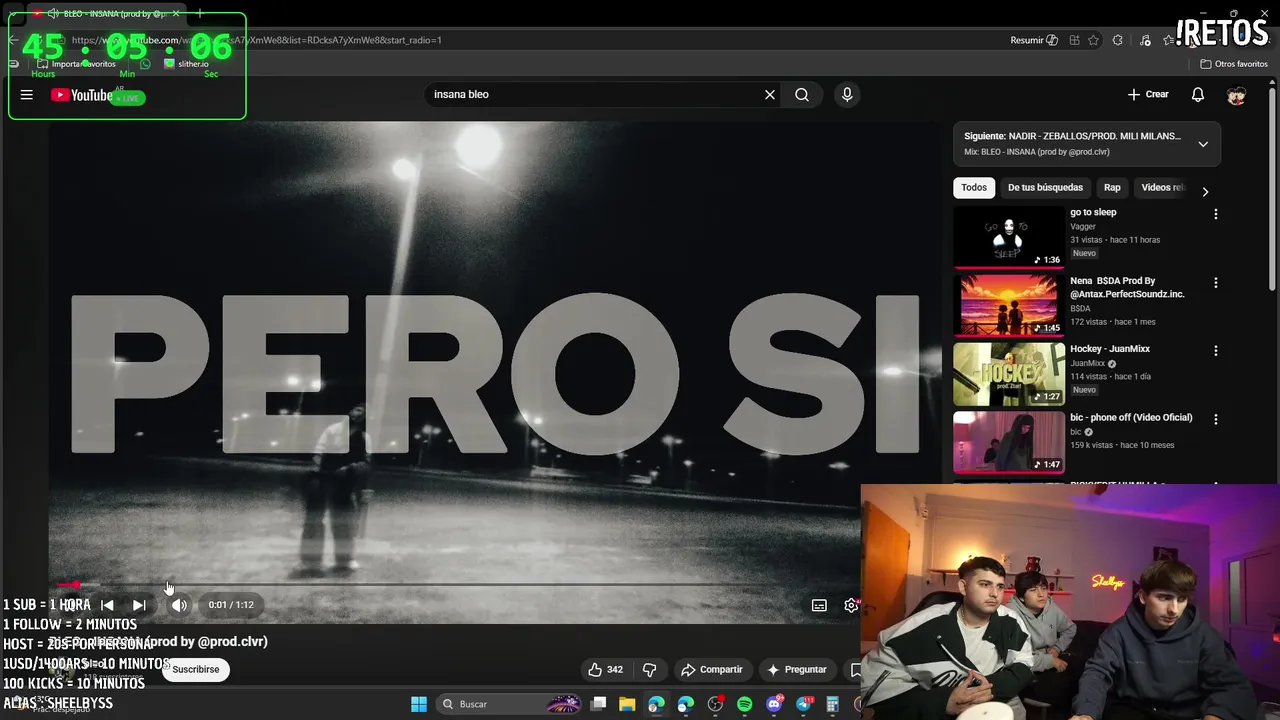Click Resumir in the address bar
The height and width of the screenshot is (720, 1280).
[x=1034, y=40]
